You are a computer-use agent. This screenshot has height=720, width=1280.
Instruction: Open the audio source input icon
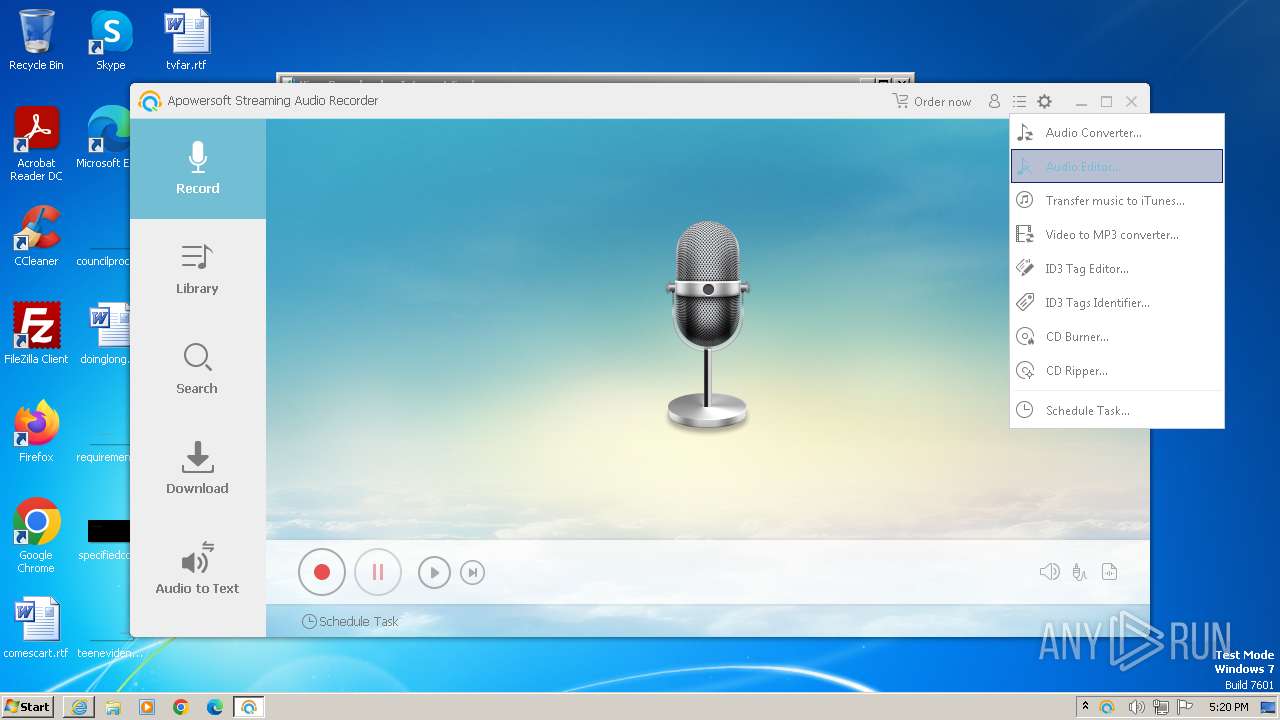[1079, 572]
